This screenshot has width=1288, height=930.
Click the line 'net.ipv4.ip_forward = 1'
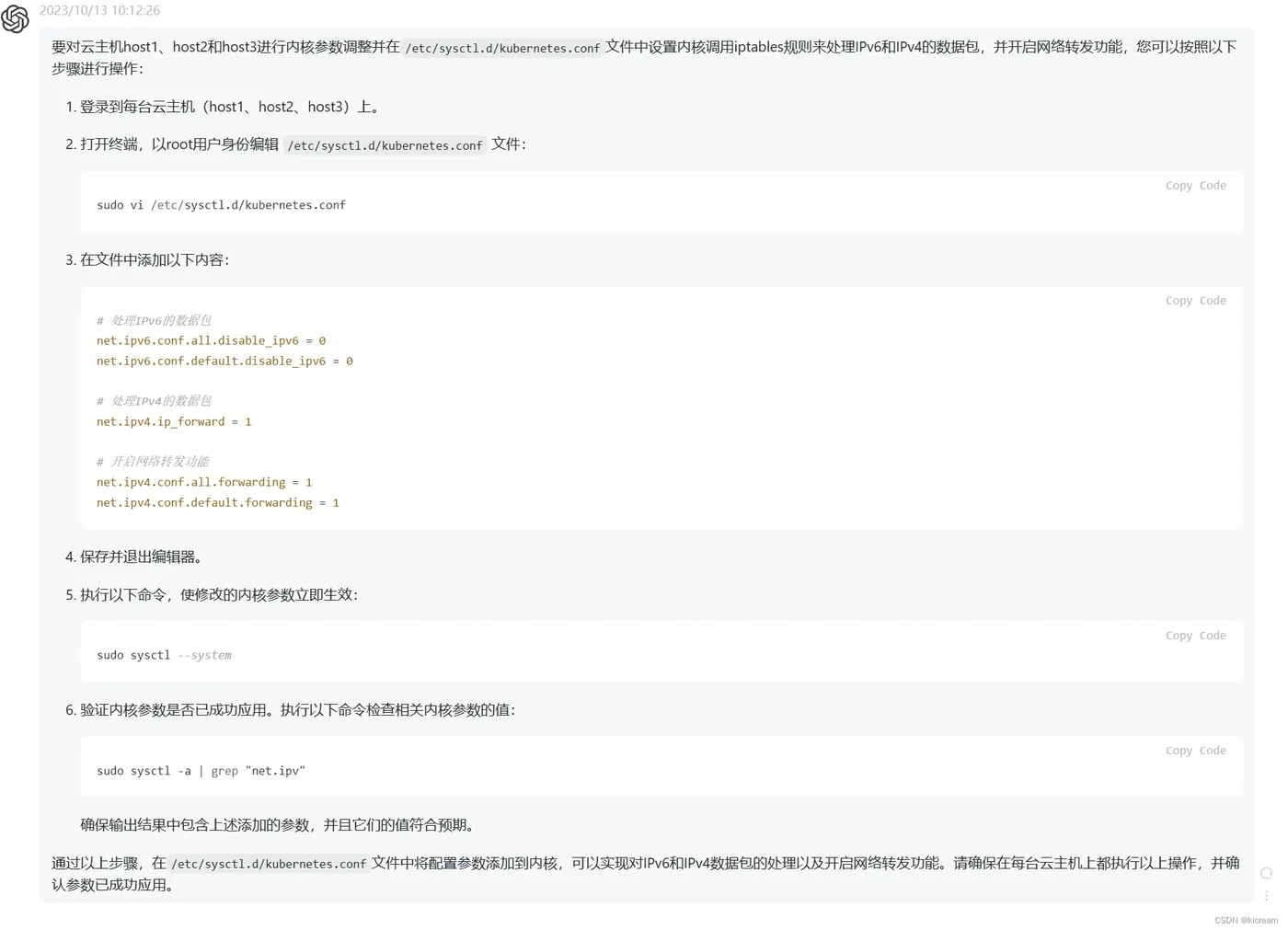coord(174,421)
